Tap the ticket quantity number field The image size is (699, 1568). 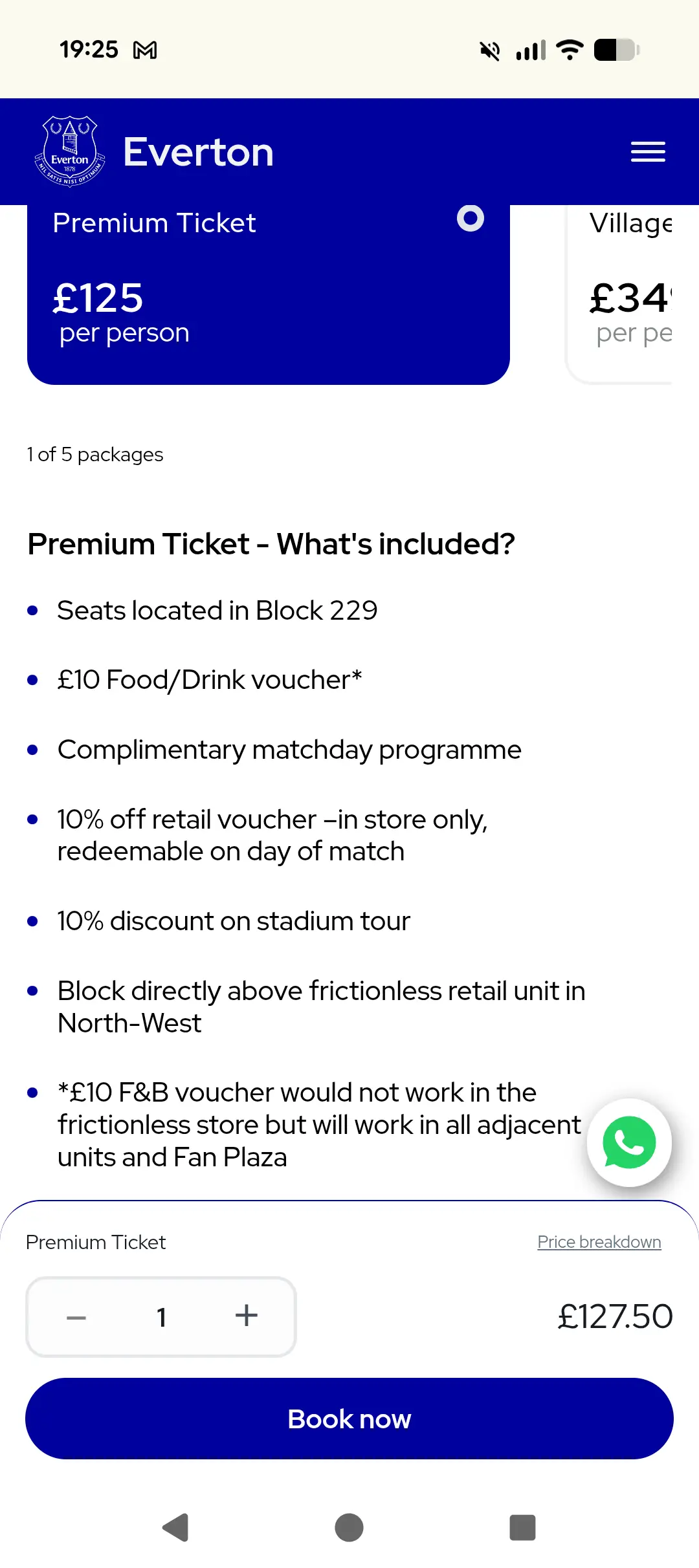pyautogui.click(x=161, y=1317)
